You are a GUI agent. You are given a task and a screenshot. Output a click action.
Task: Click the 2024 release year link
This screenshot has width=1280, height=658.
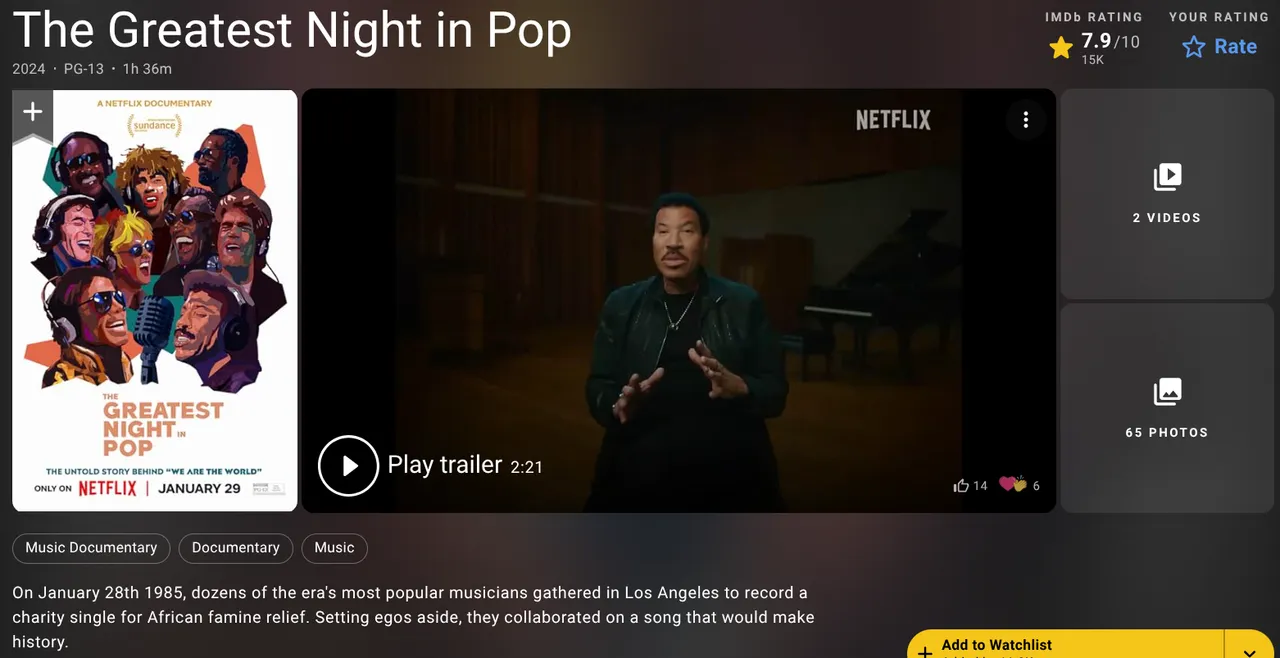pyautogui.click(x=29, y=69)
